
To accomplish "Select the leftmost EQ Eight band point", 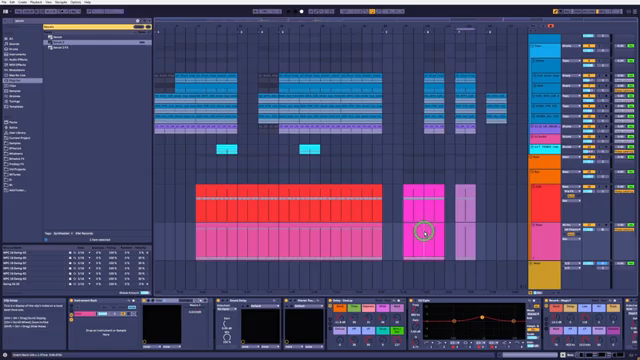I will [454, 321].
